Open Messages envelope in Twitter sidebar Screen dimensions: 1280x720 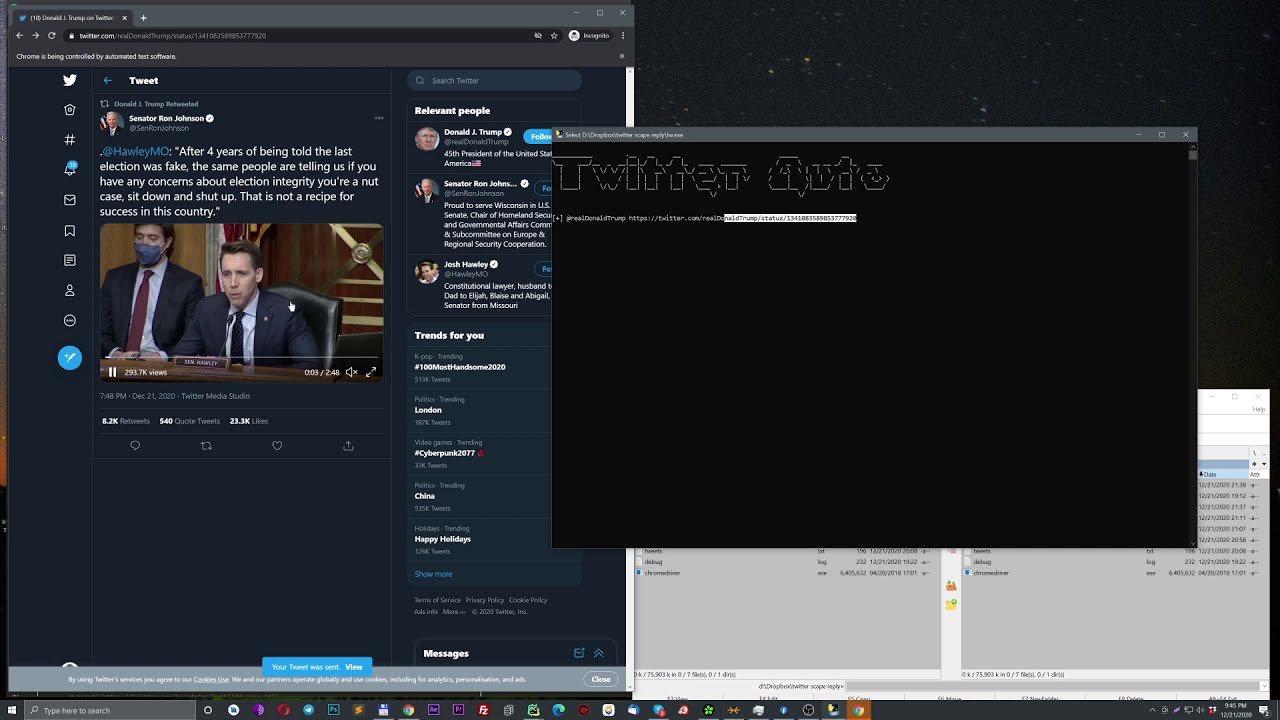70,200
